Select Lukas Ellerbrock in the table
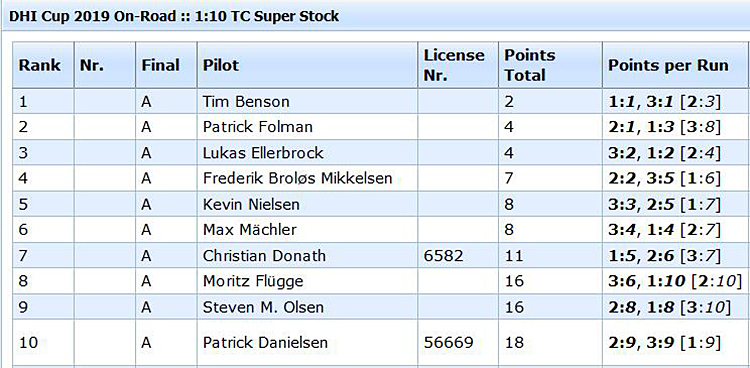750x368 pixels. pyautogui.click(x=263, y=153)
